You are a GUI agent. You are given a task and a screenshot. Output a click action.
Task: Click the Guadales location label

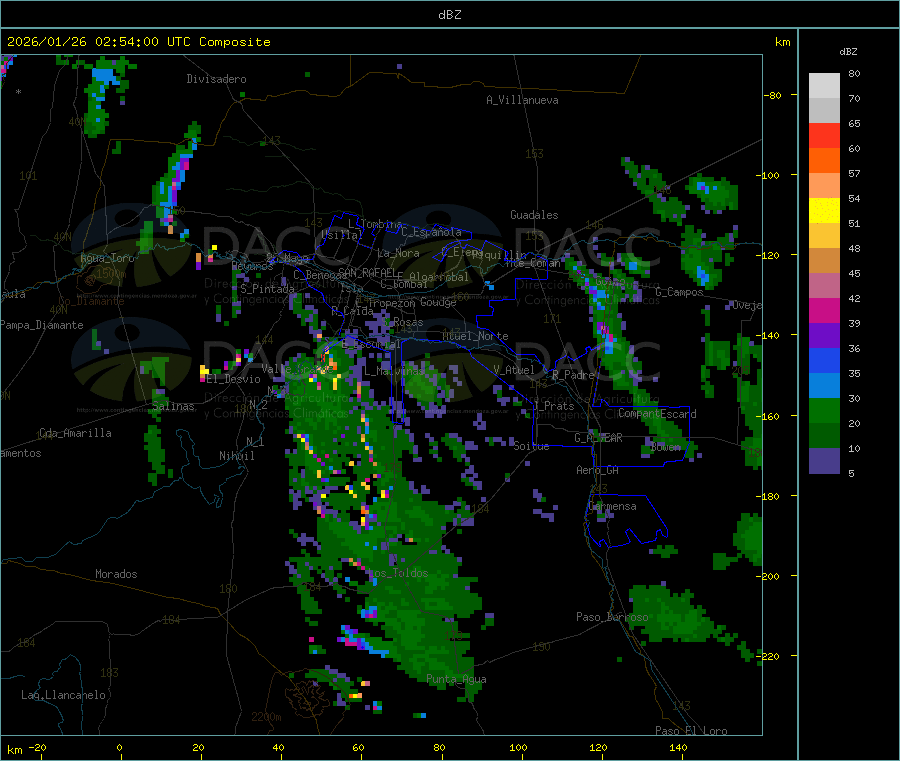(534, 215)
